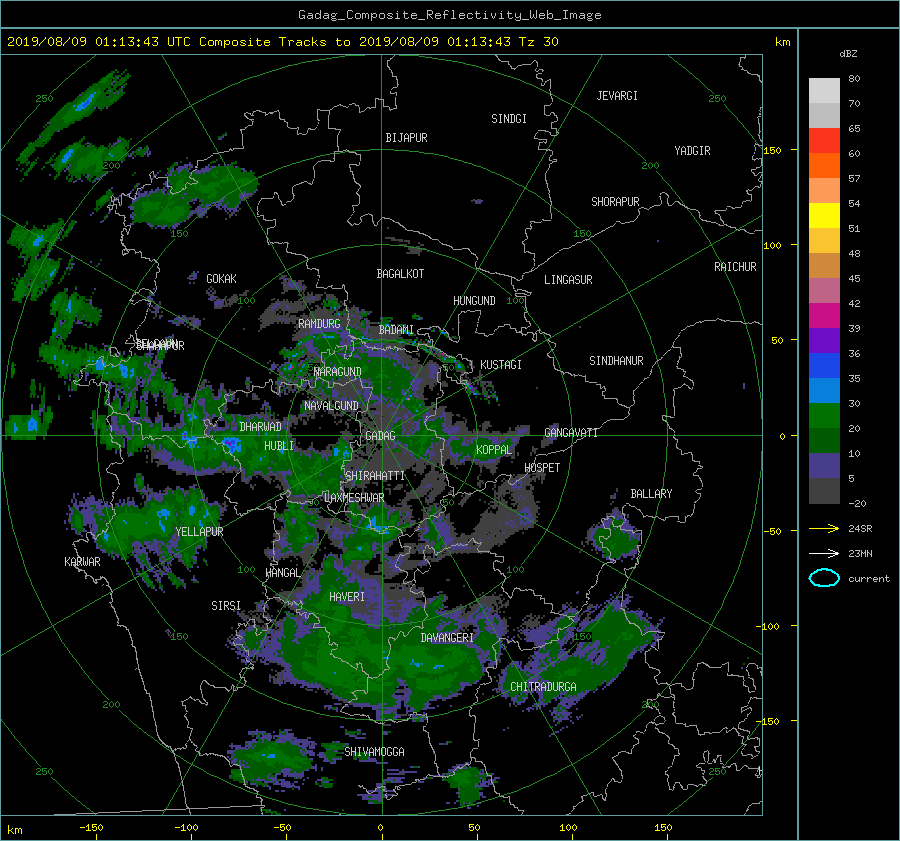
Task: Click the HUNGUND city label
Action: [x=474, y=301]
